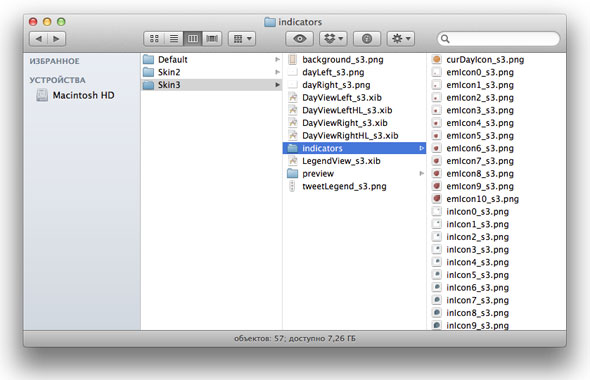Open the gear action menu
This screenshot has height=380, width=590.
[401, 39]
